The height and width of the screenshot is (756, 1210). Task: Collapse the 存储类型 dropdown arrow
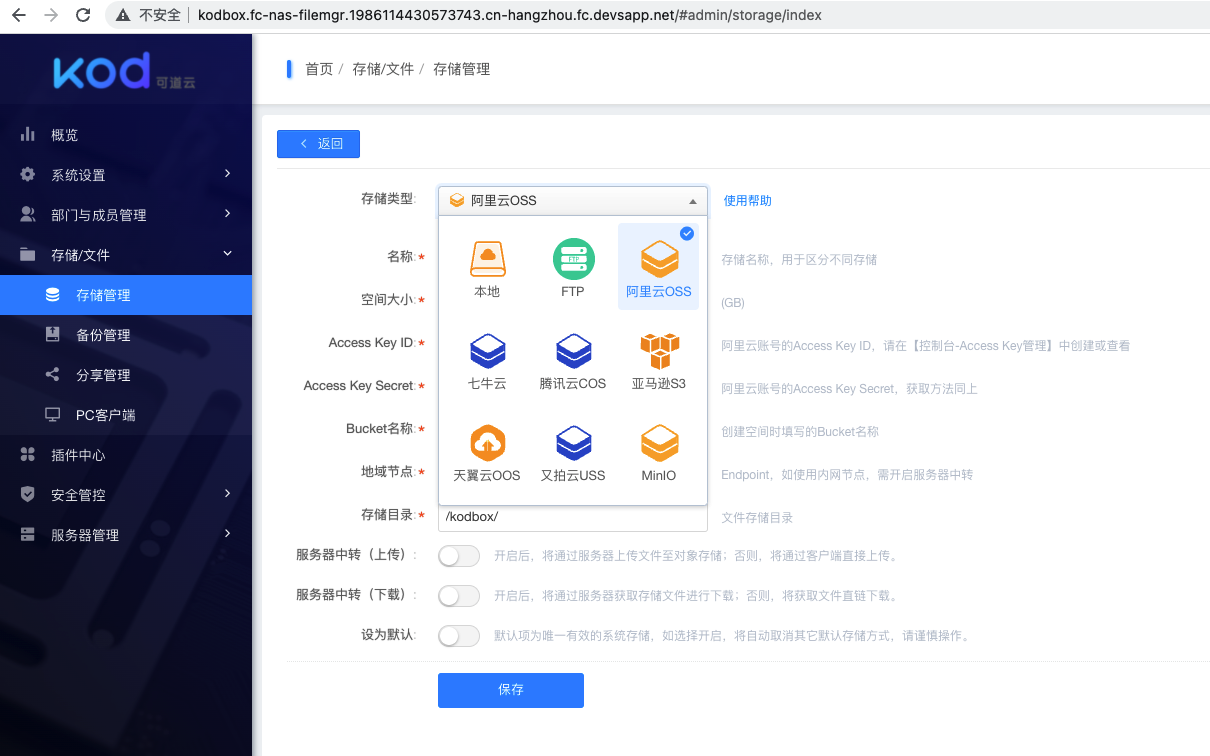pos(691,200)
